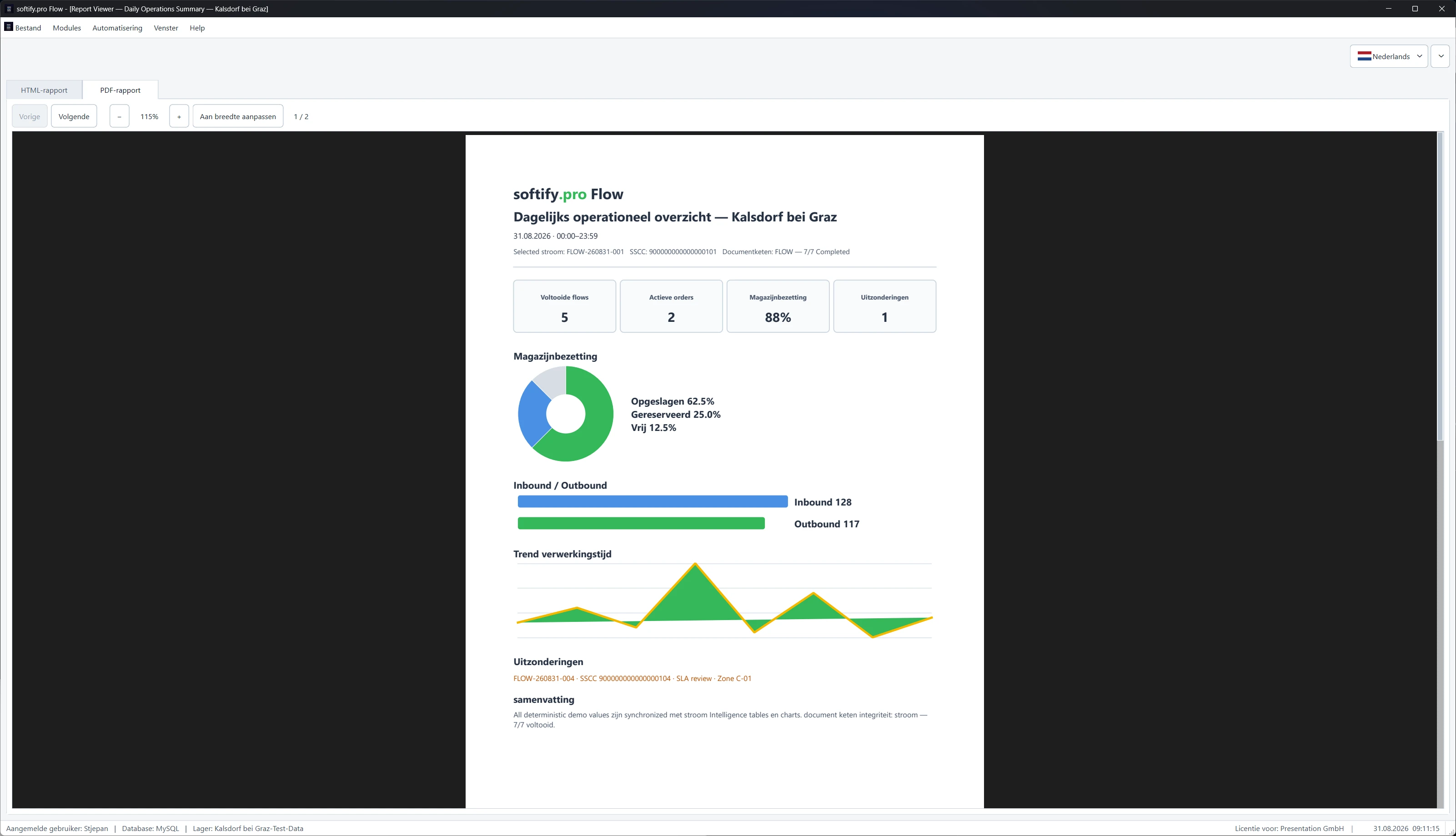1456x836 pixels.
Task: Click the Uitzonderingen count card
Action: [885, 306]
